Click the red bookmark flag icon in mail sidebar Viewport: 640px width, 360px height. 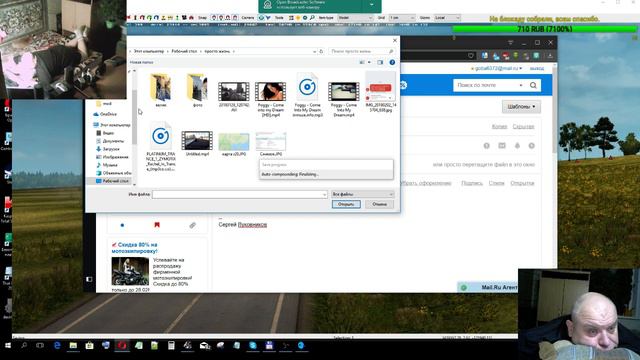[x=157, y=225]
